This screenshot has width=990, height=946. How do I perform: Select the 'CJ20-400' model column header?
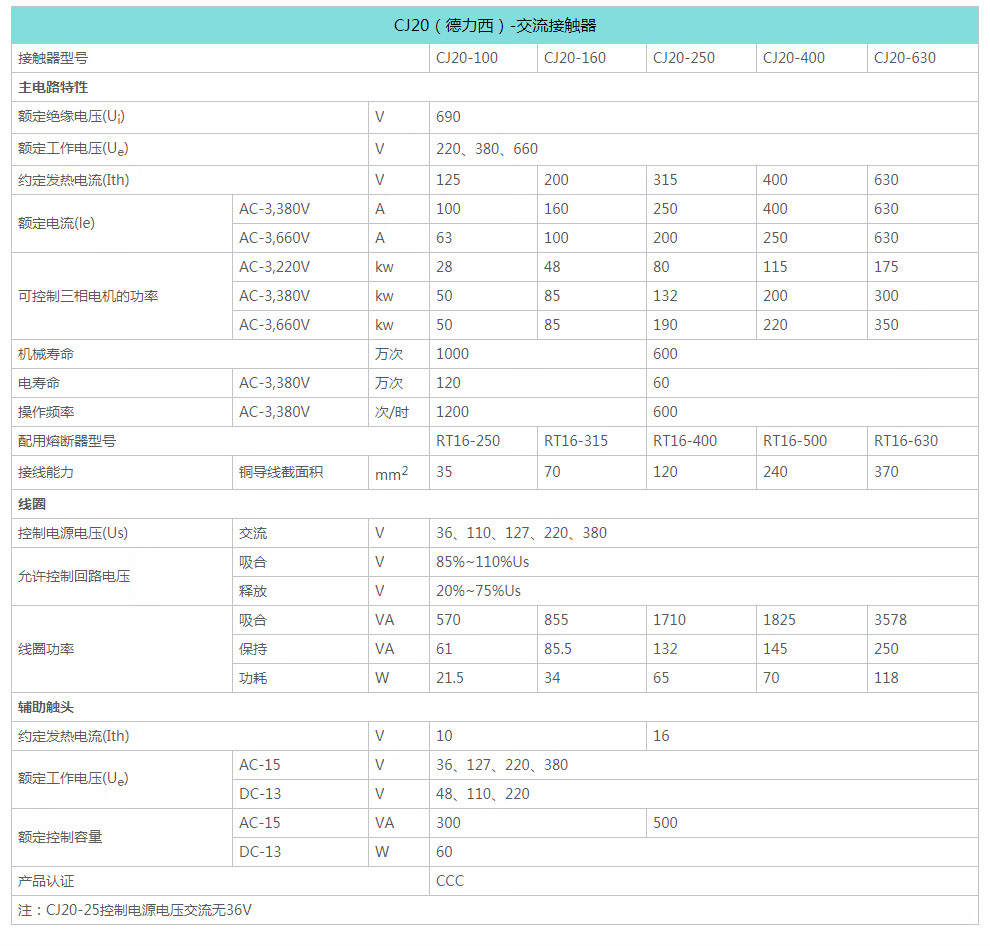[x=794, y=58]
